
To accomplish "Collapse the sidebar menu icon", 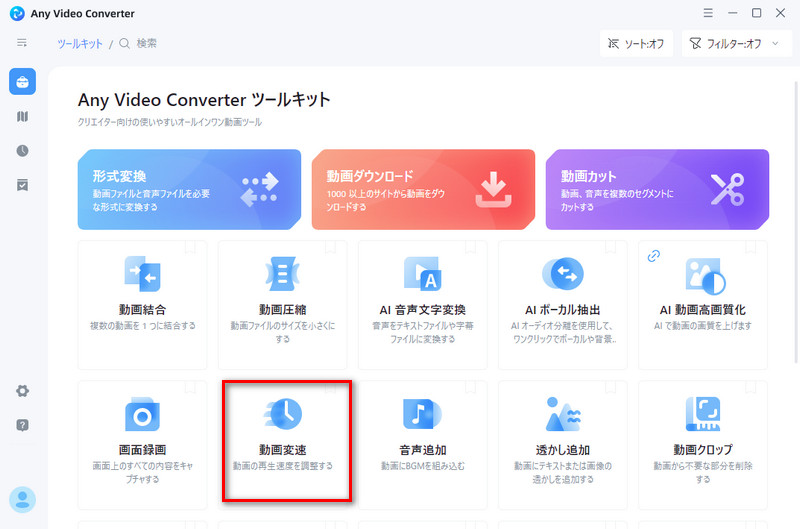I will tap(22, 43).
